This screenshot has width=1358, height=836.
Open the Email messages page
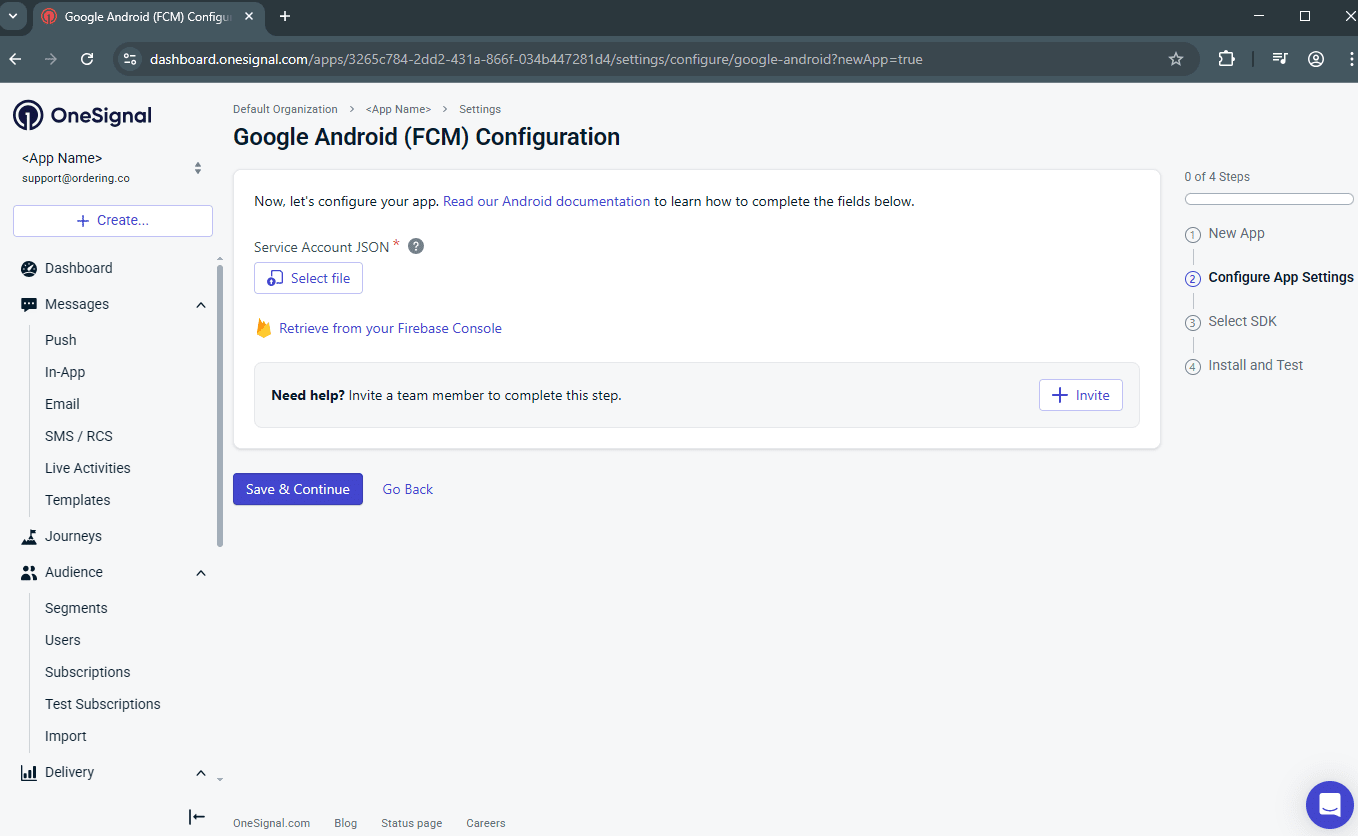click(x=62, y=404)
